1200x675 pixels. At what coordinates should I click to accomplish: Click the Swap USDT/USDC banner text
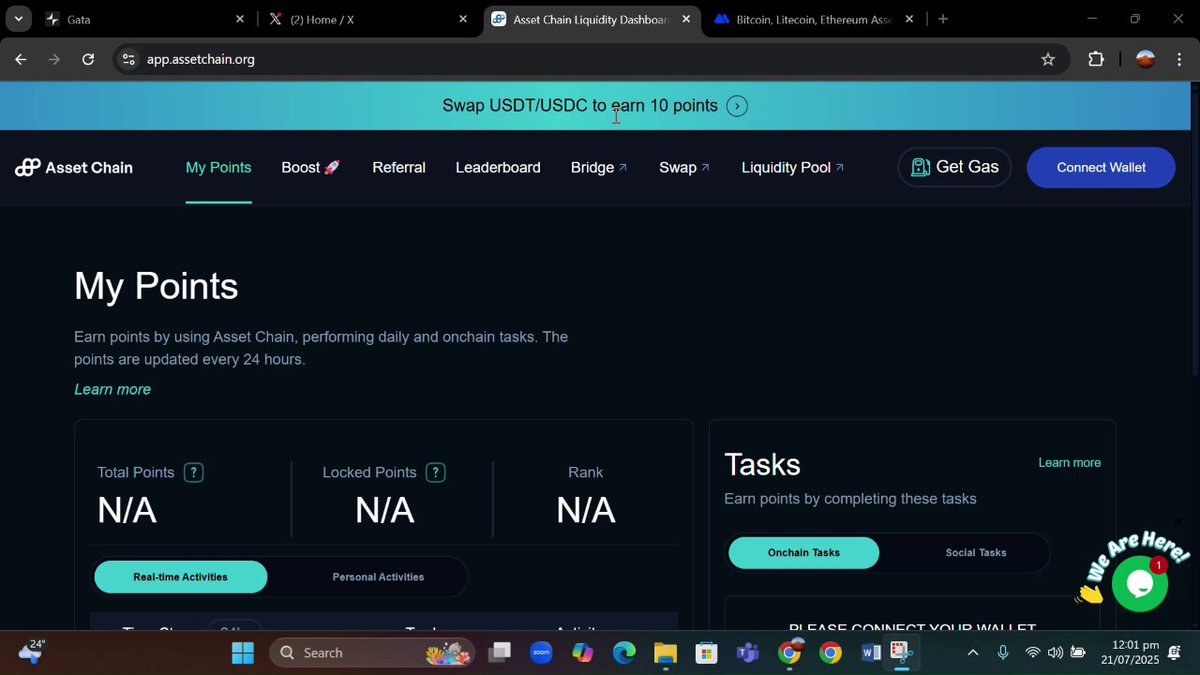click(x=580, y=106)
